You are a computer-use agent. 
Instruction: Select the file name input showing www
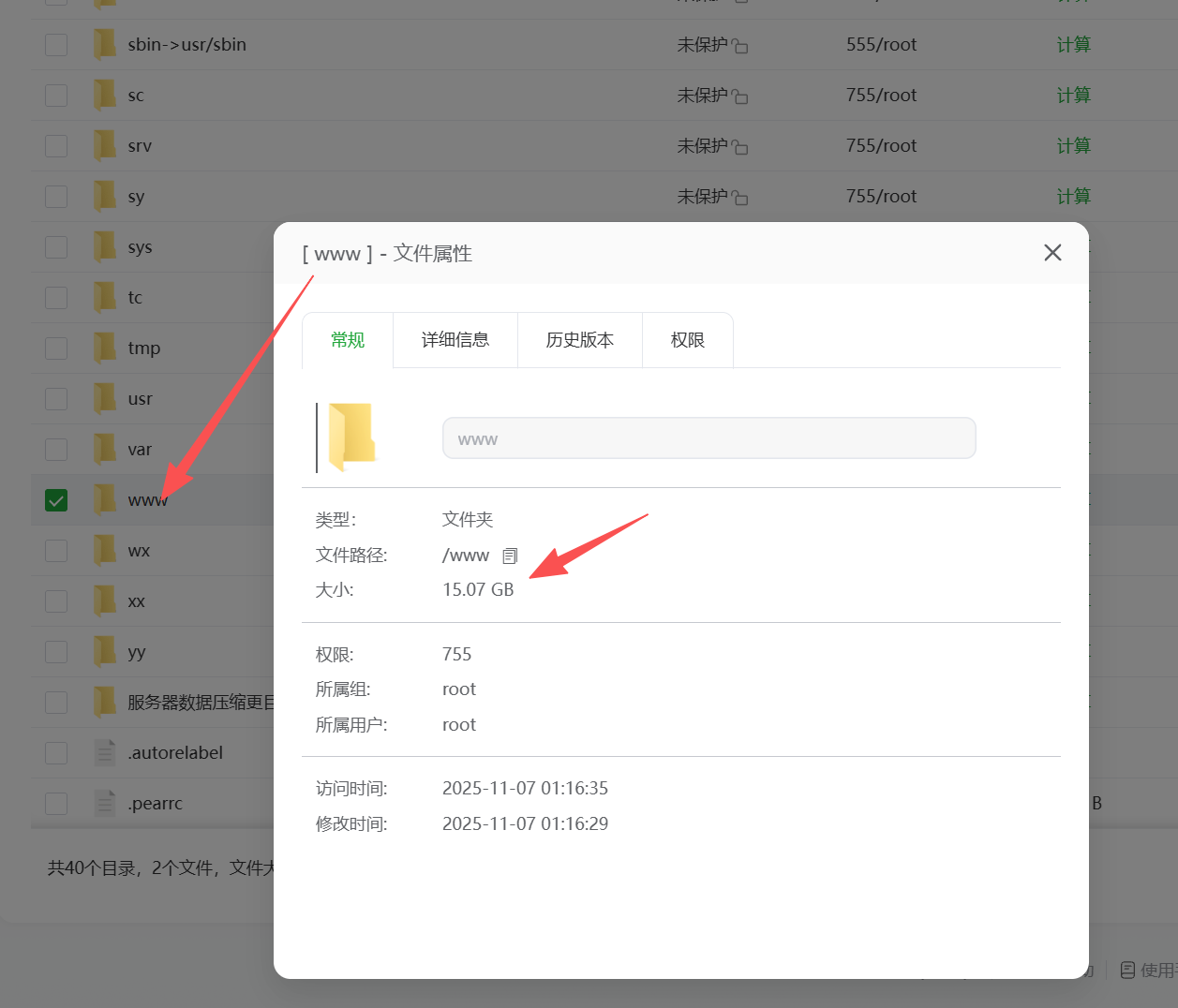point(708,437)
